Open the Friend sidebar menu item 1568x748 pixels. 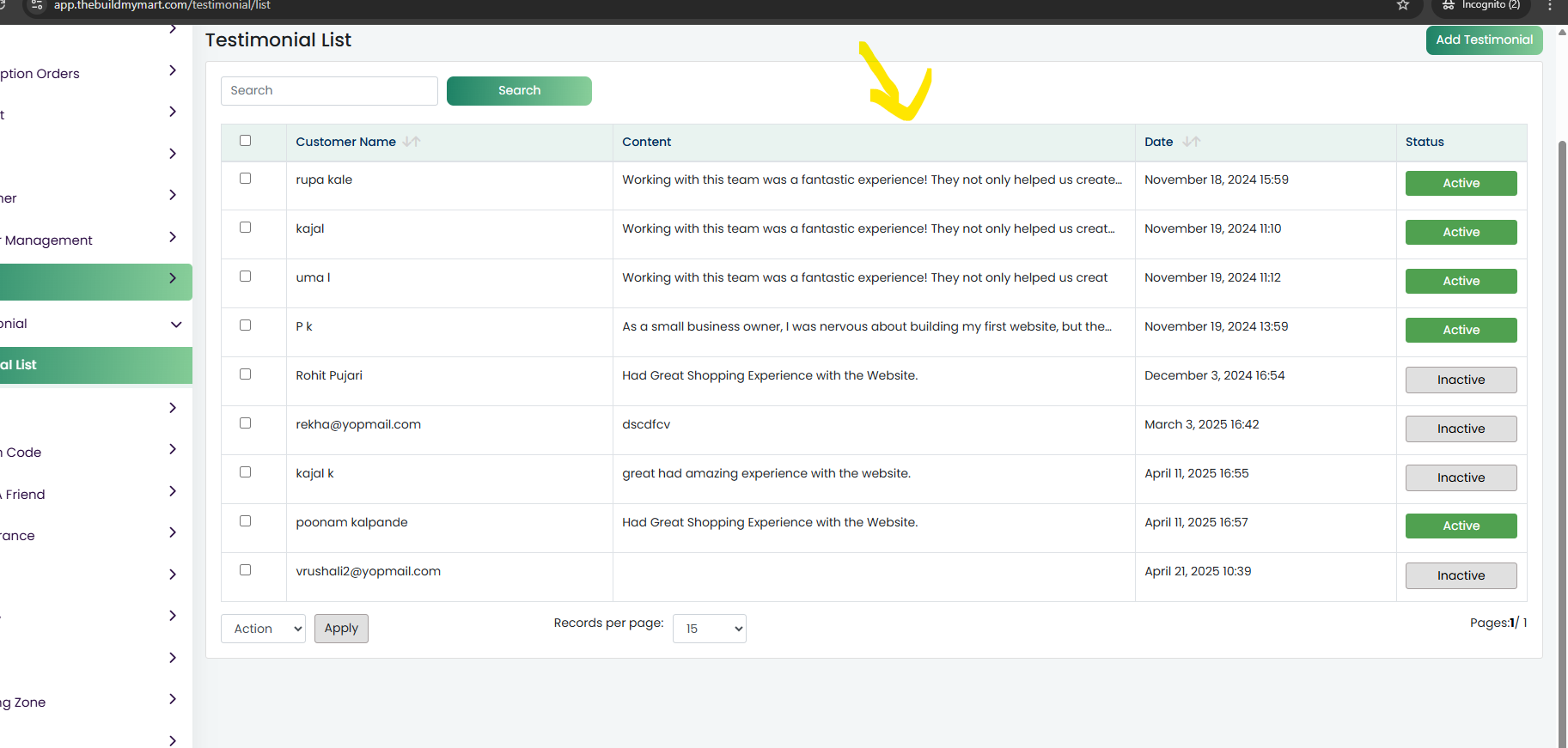pos(23,495)
